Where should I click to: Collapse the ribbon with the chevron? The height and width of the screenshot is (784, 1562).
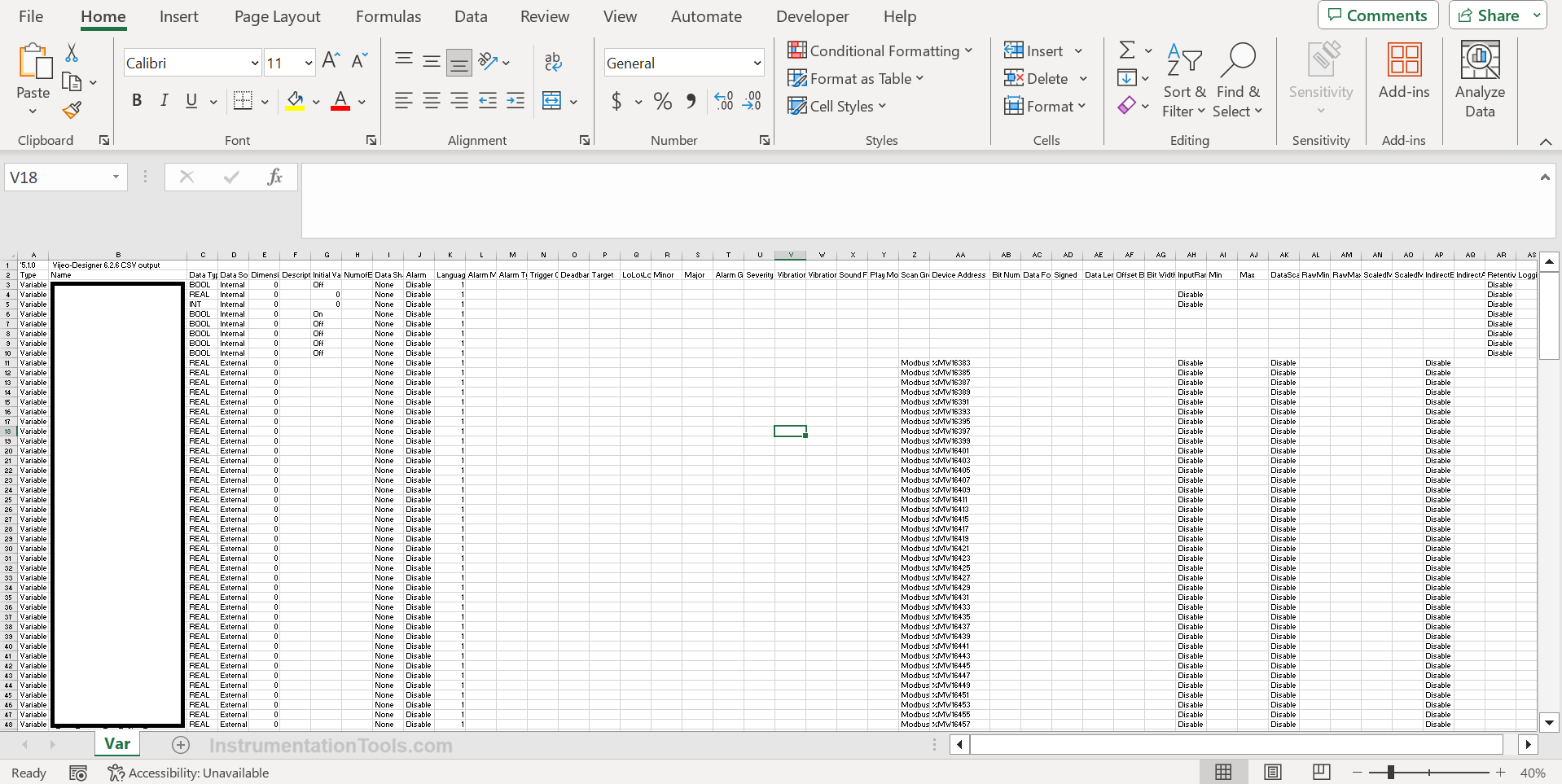[1545, 142]
